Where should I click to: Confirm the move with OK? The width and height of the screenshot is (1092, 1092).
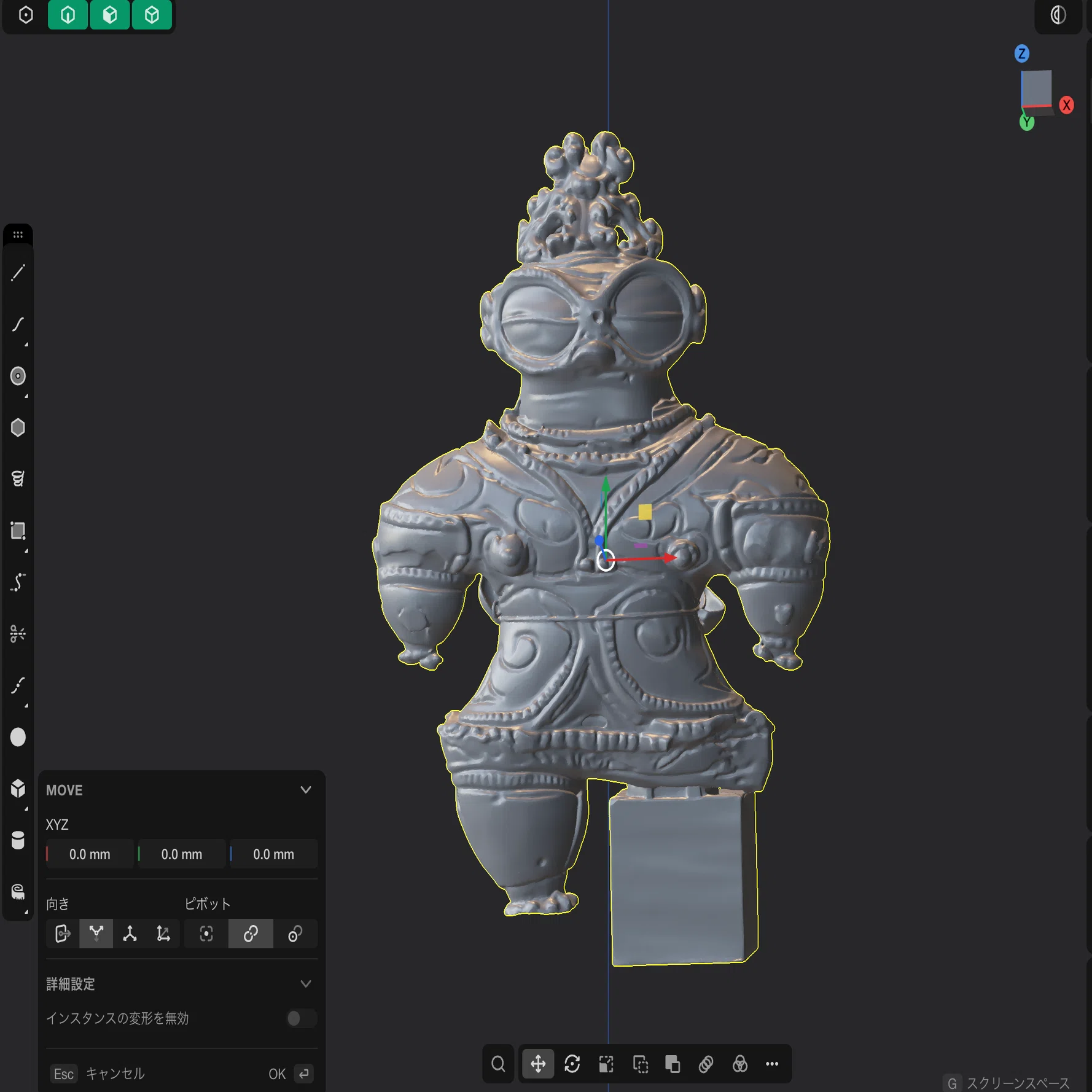point(277,1074)
